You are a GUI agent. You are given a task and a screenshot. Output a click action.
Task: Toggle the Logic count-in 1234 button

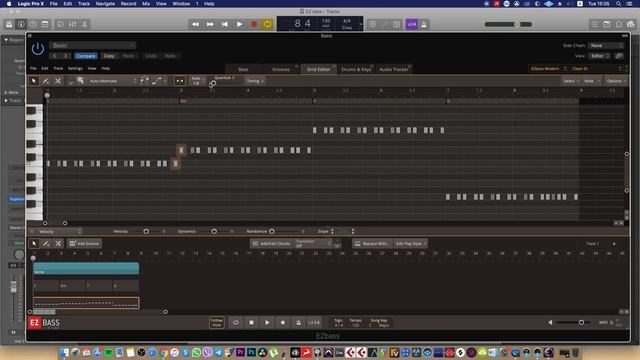click(x=411, y=24)
